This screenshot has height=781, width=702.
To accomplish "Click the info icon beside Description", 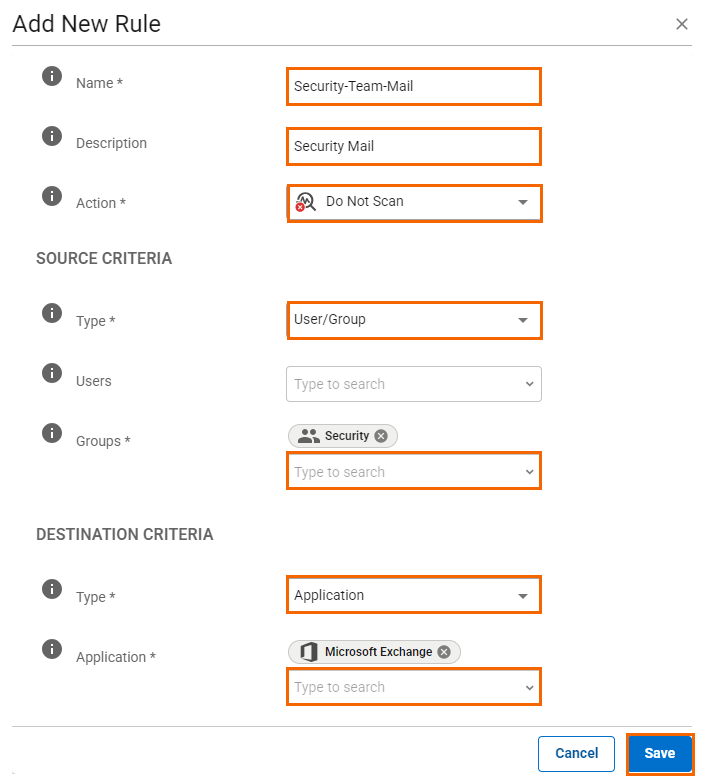I will tap(52, 136).
